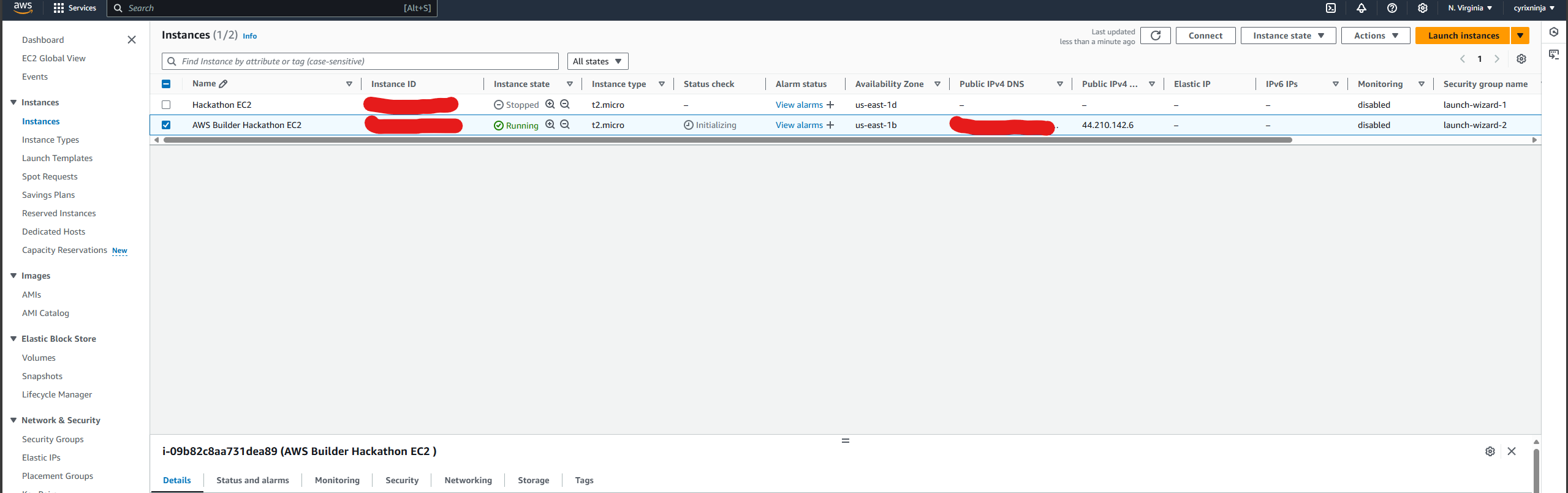Image resolution: width=1568 pixels, height=493 pixels.
Task: Open Capacity Reservations in sidebar
Action: (64, 250)
